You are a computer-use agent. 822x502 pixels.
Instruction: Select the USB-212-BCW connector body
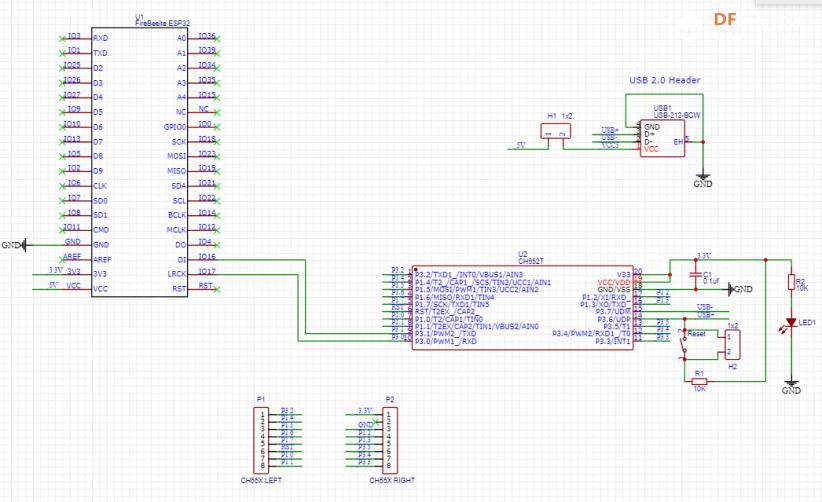click(x=662, y=138)
